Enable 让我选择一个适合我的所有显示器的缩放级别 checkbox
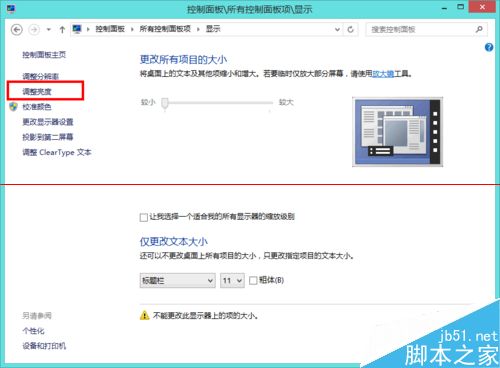The image size is (500, 368). pos(144,217)
